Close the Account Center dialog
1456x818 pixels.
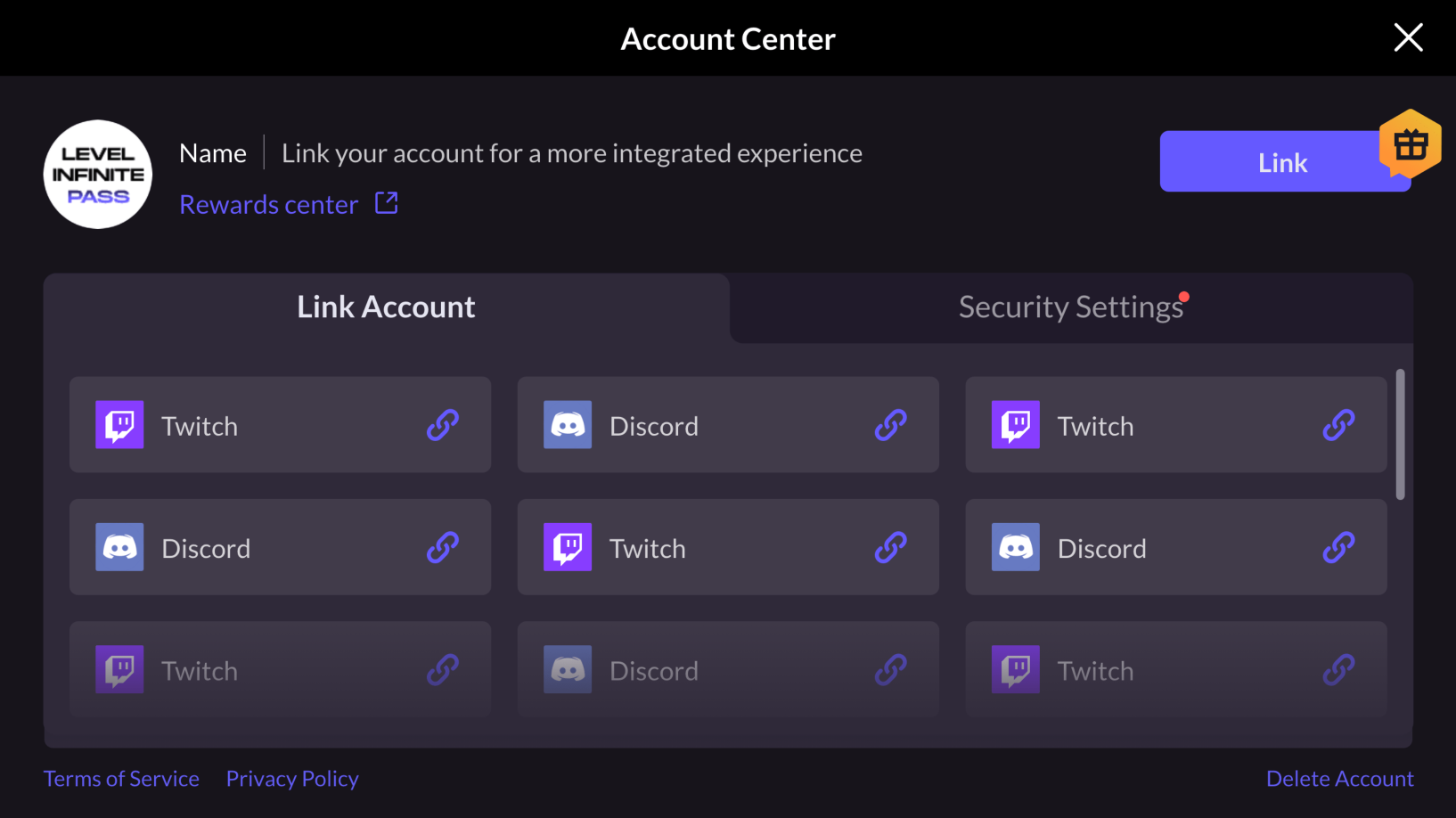1408,37
